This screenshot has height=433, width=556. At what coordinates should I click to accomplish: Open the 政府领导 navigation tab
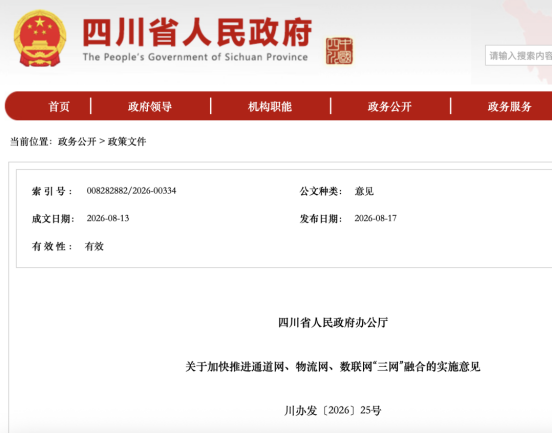click(x=150, y=106)
